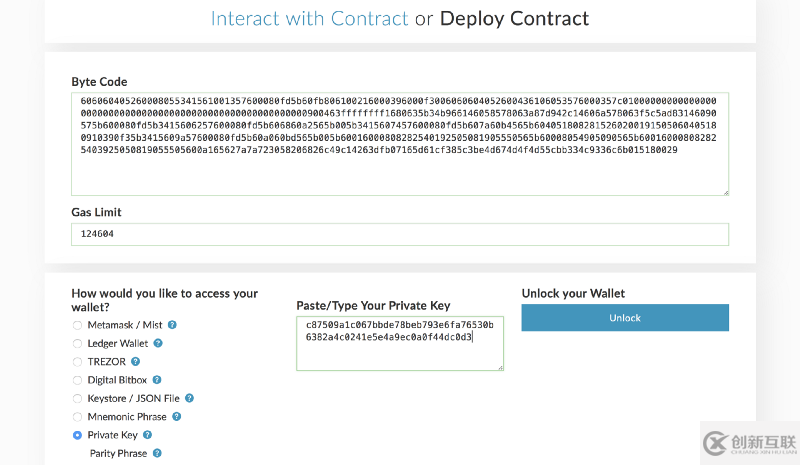The width and height of the screenshot is (800, 465).
Task: Select Metamask / Mist radio option
Action: (77, 325)
